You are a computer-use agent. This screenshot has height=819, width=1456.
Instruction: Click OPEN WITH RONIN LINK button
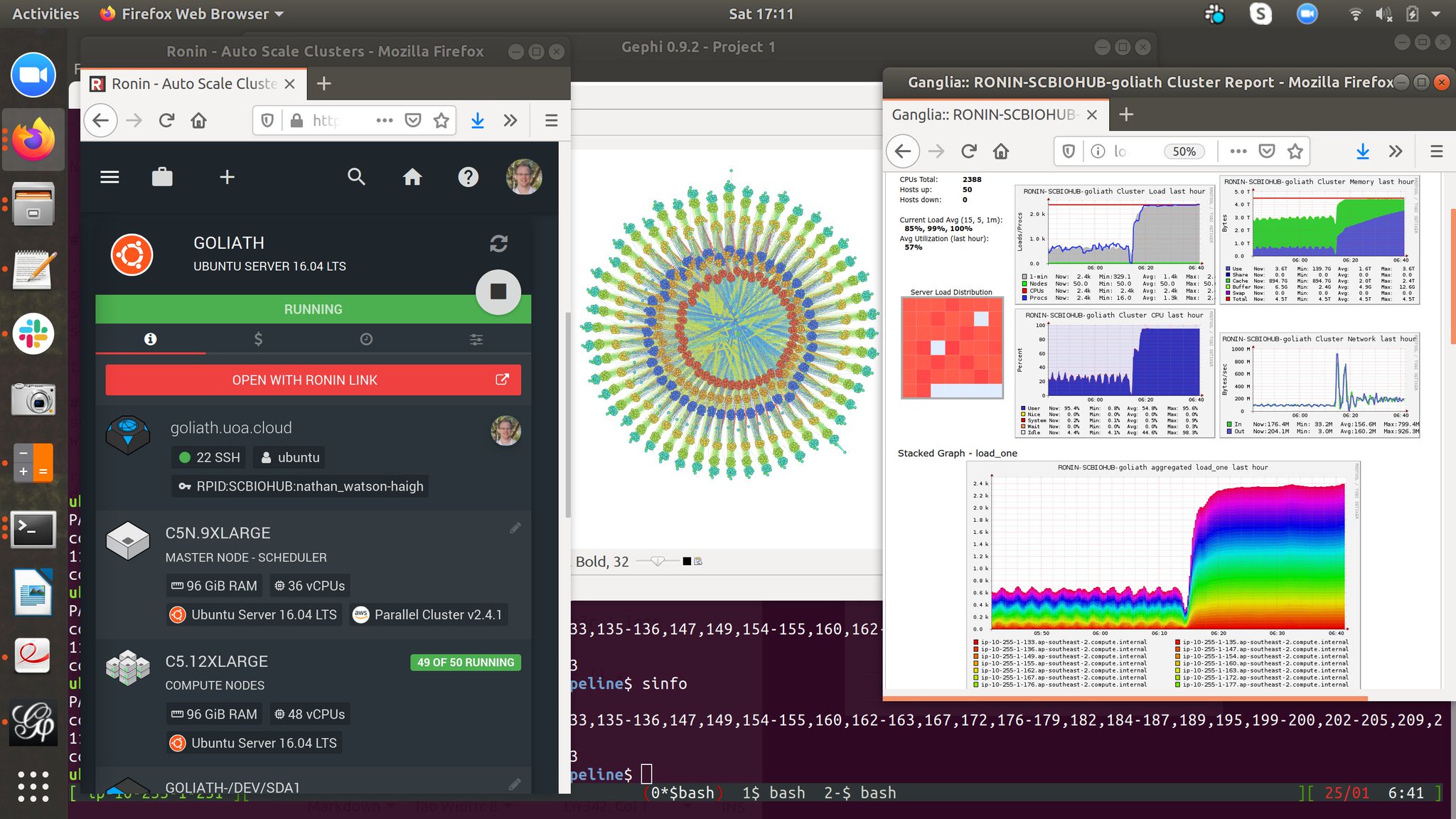(x=313, y=380)
